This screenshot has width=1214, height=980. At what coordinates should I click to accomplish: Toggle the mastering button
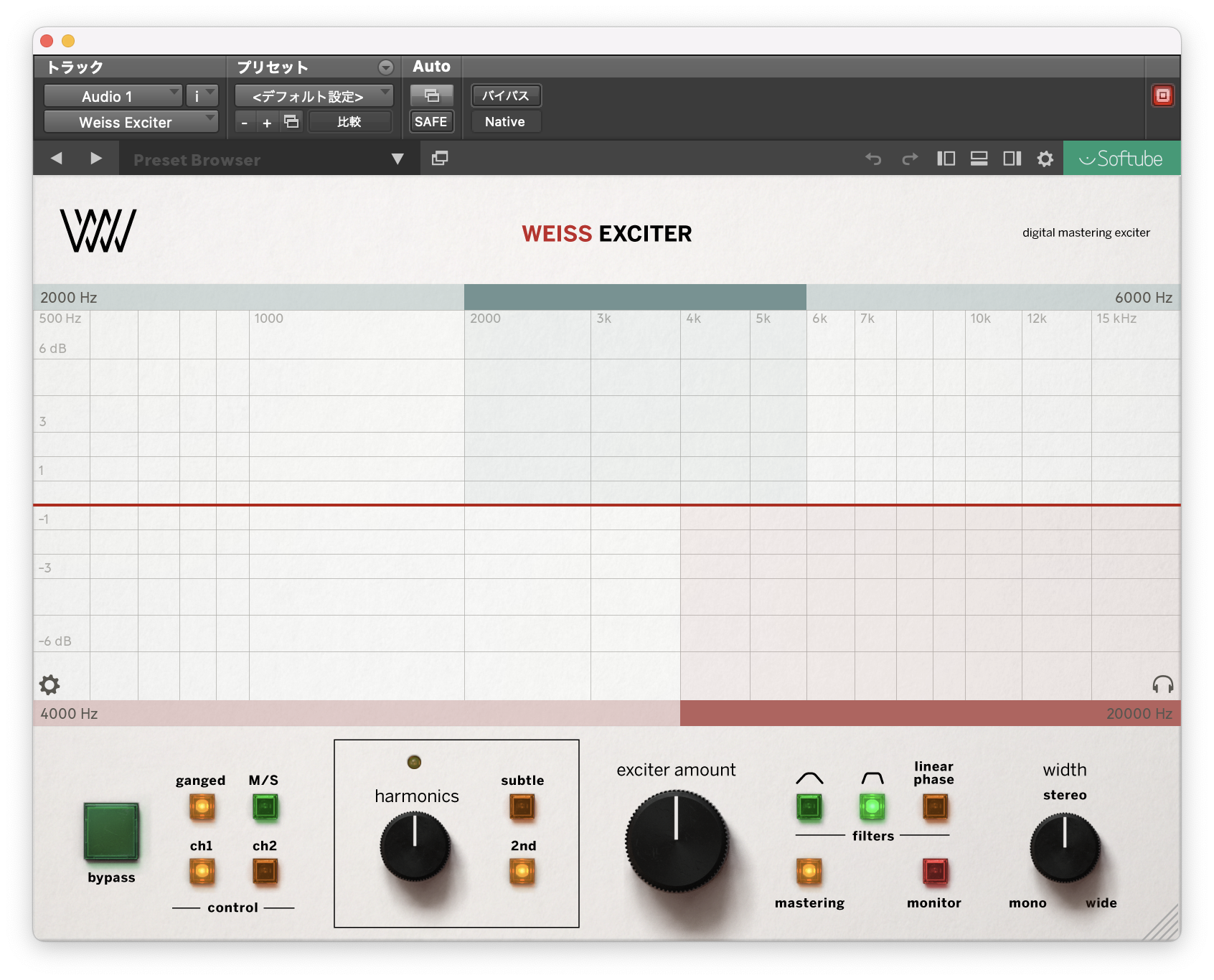809,872
